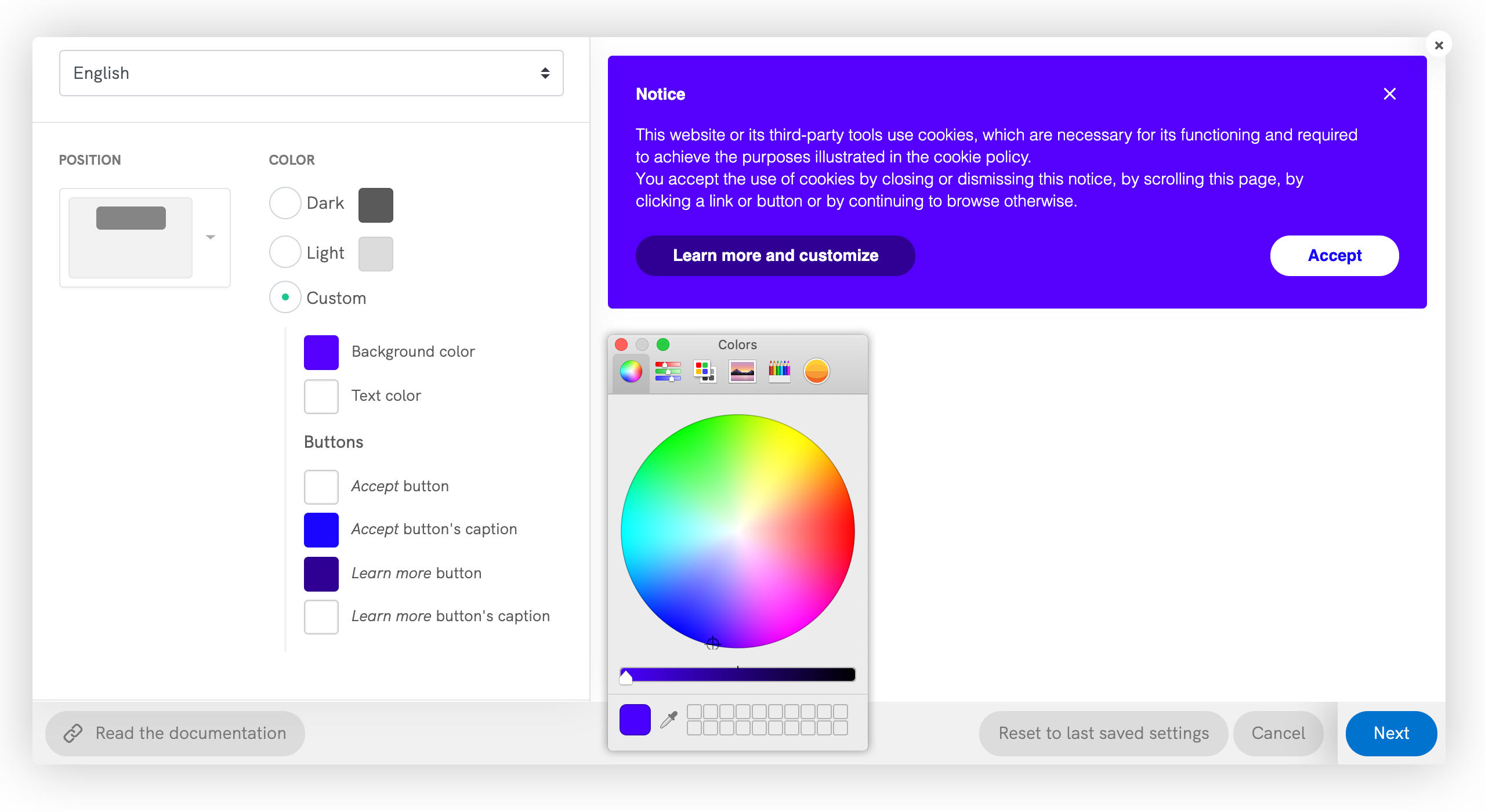Switch to color sliders picker
The image size is (1485, 812).
[668, 372]
